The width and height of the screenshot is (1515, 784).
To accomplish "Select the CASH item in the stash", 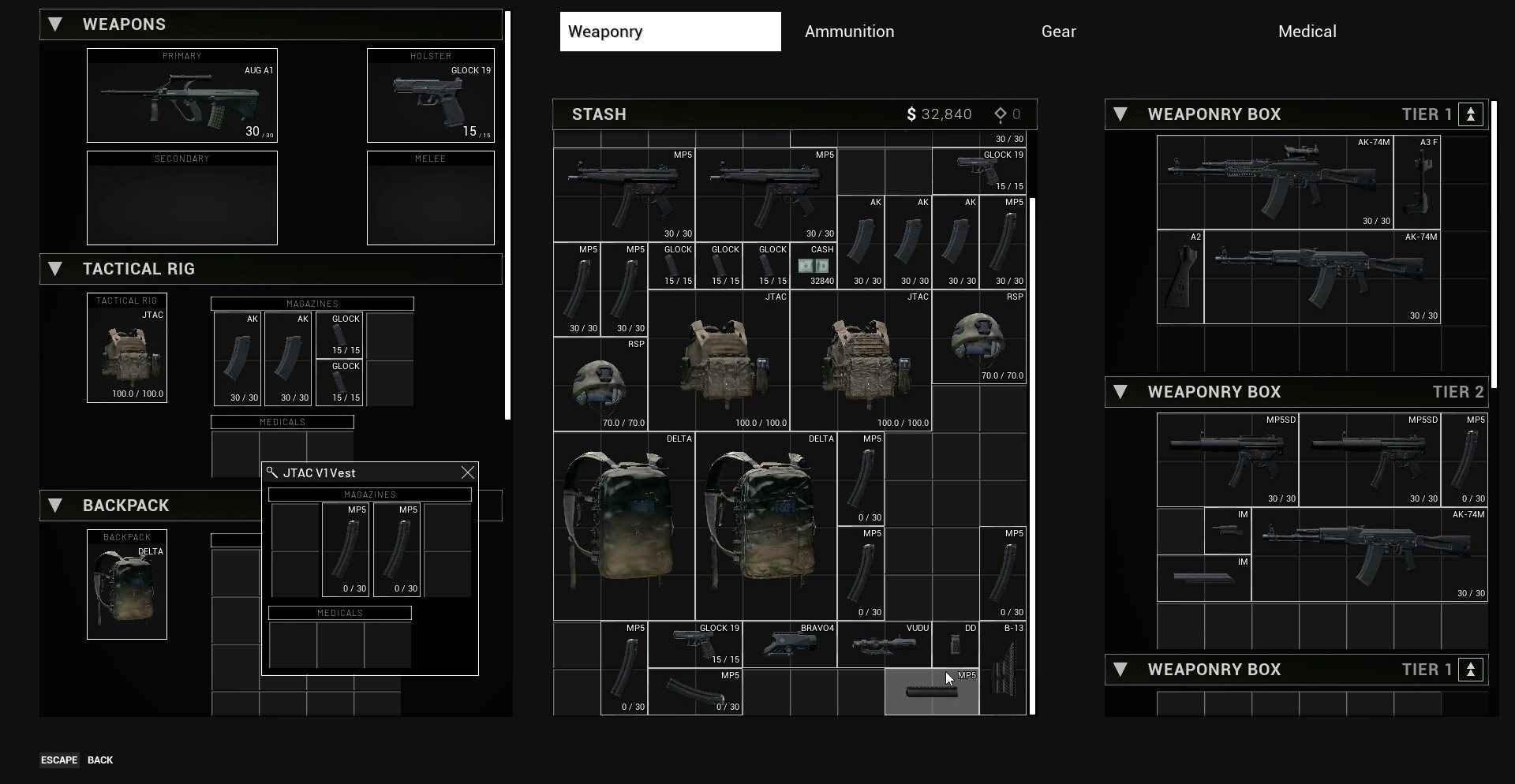I will click(814, 266).
